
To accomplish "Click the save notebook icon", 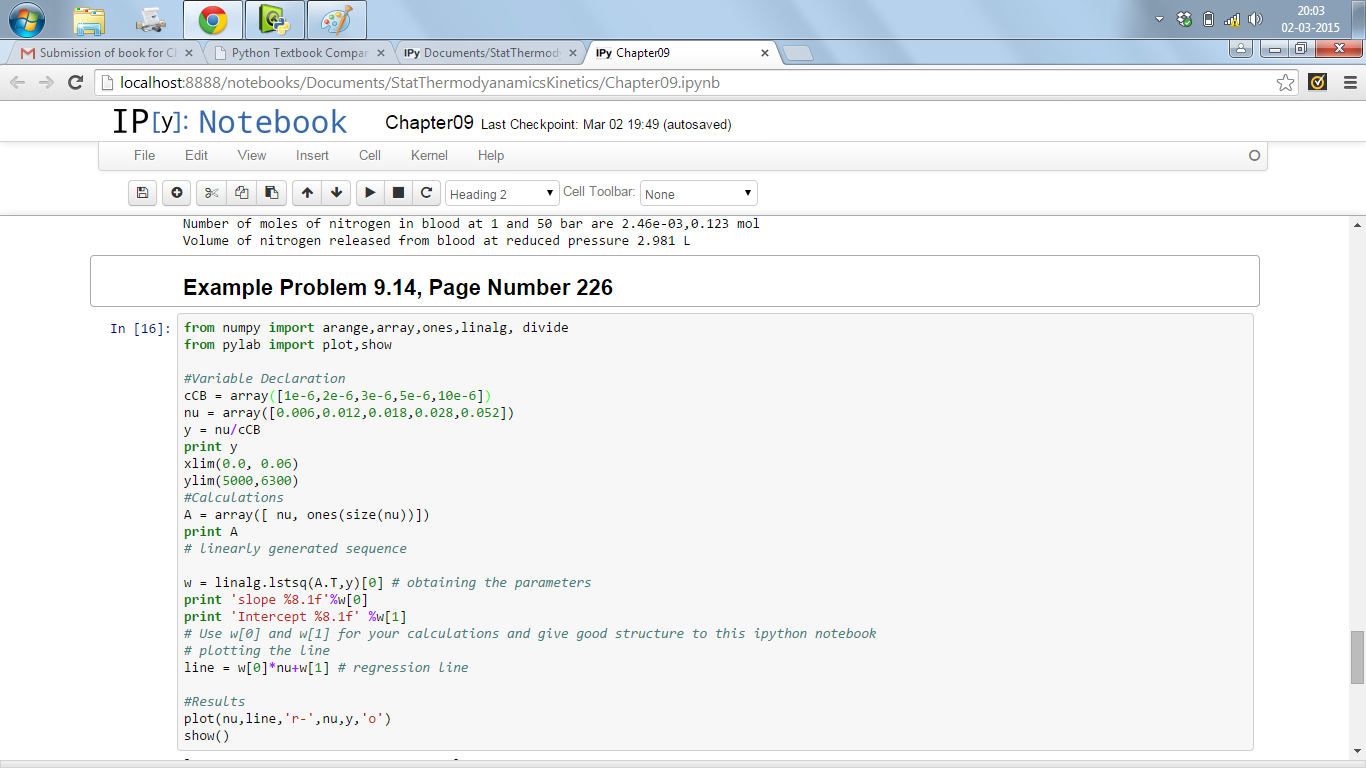I will point(143,193).
